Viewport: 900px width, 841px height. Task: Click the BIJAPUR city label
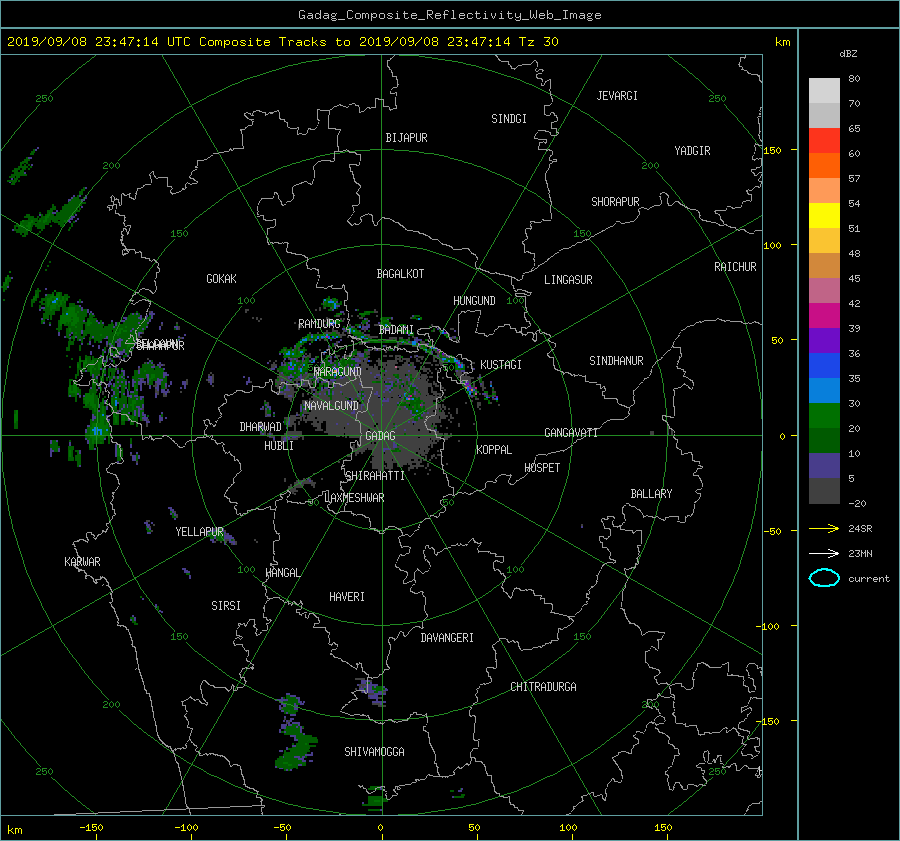pyautogui.click(x=406, y=138)
